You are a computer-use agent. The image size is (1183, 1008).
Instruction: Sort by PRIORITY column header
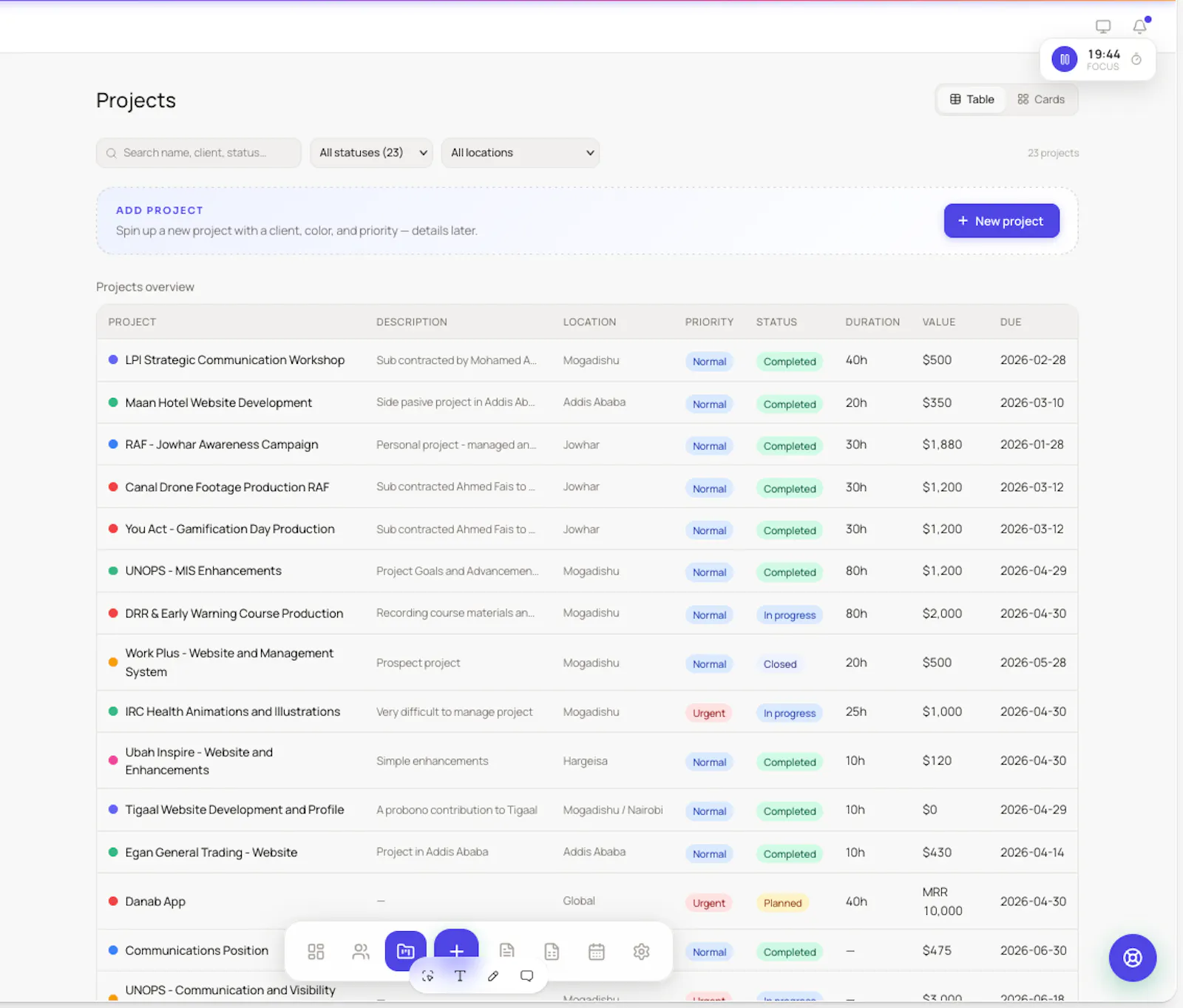(x=709, y=322)
